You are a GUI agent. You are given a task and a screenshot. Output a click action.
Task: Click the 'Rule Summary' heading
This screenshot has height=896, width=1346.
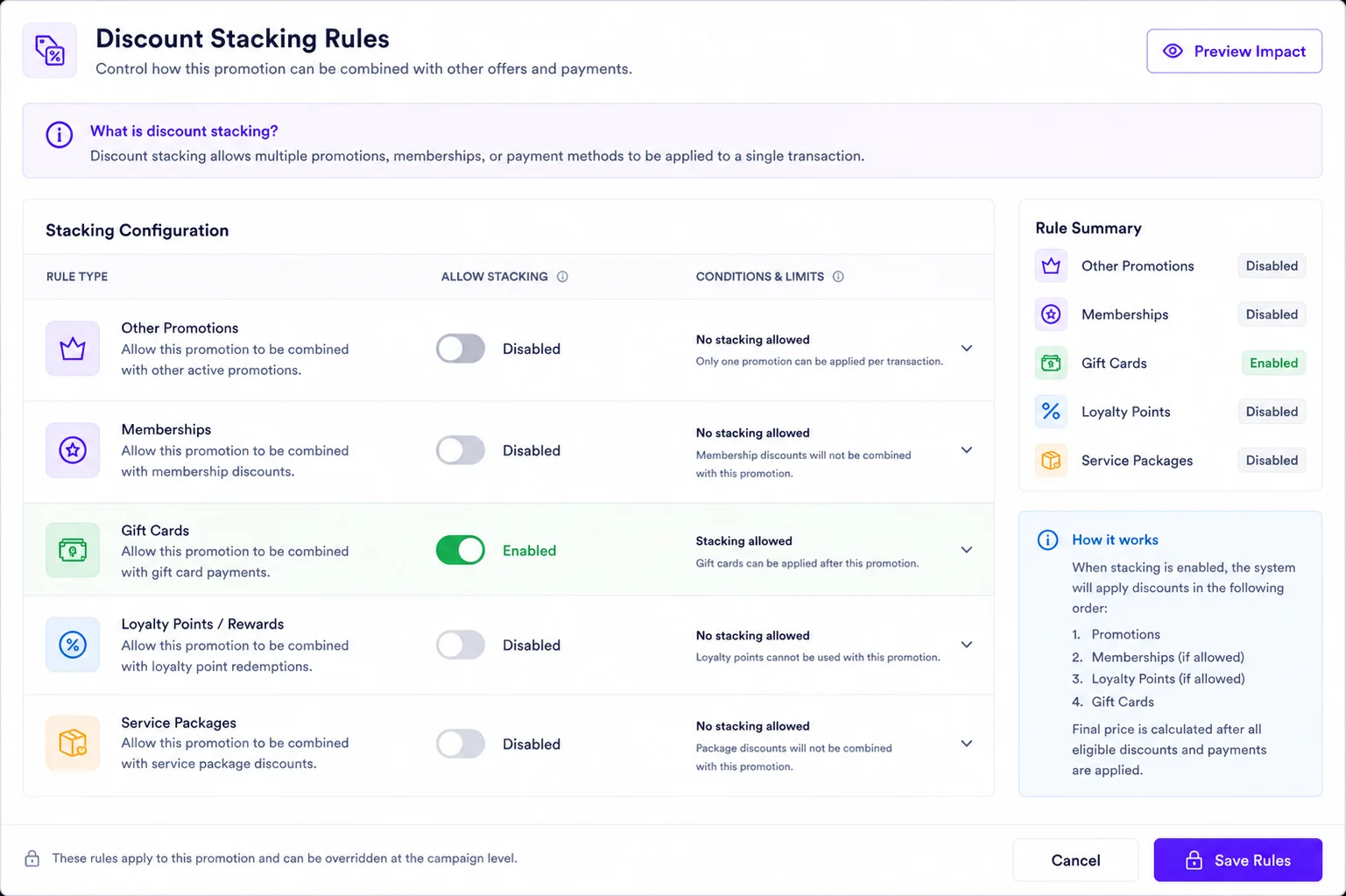[1089, 229]
